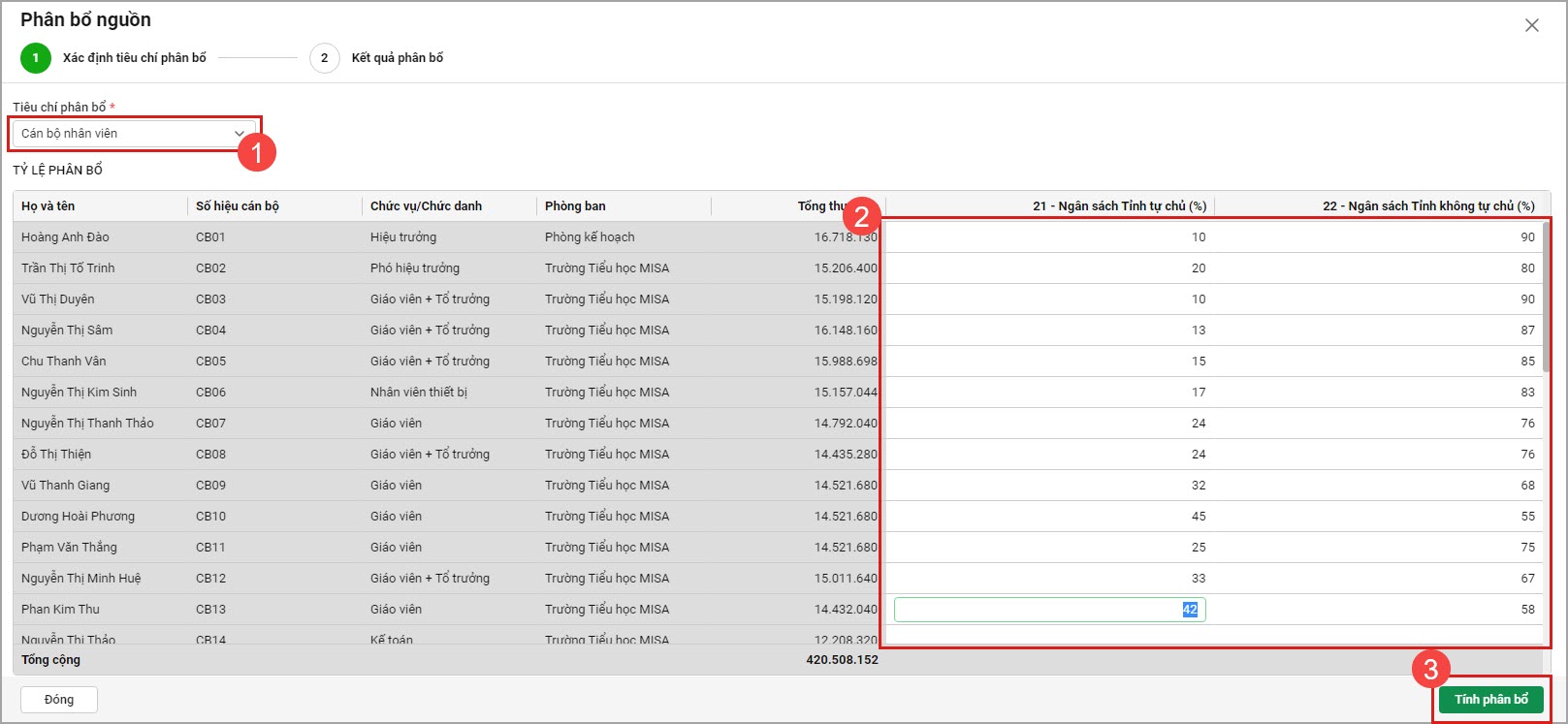Click the highlighted 42 percentage input field

click(1049, 610)
